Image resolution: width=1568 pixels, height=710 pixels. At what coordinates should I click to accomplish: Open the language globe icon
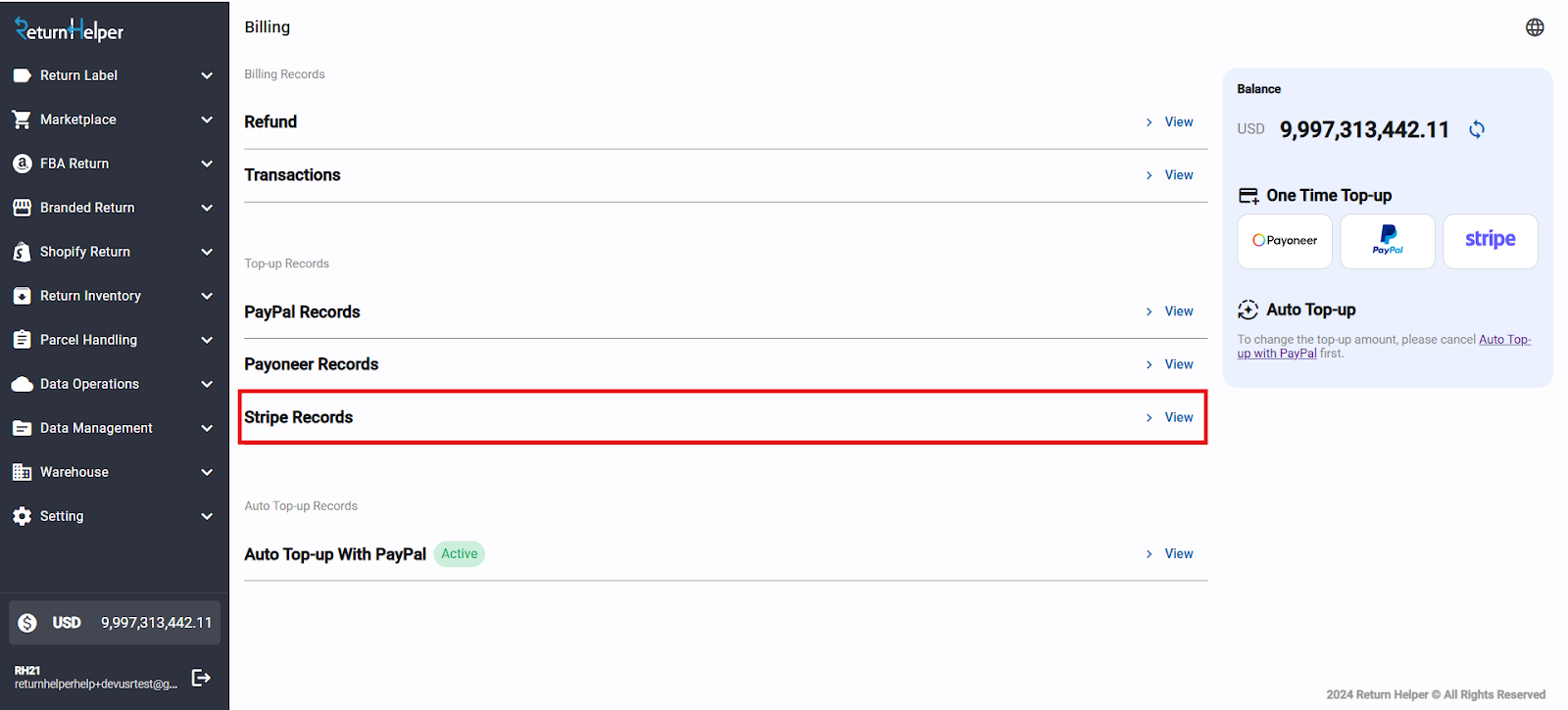point(1535,27)
